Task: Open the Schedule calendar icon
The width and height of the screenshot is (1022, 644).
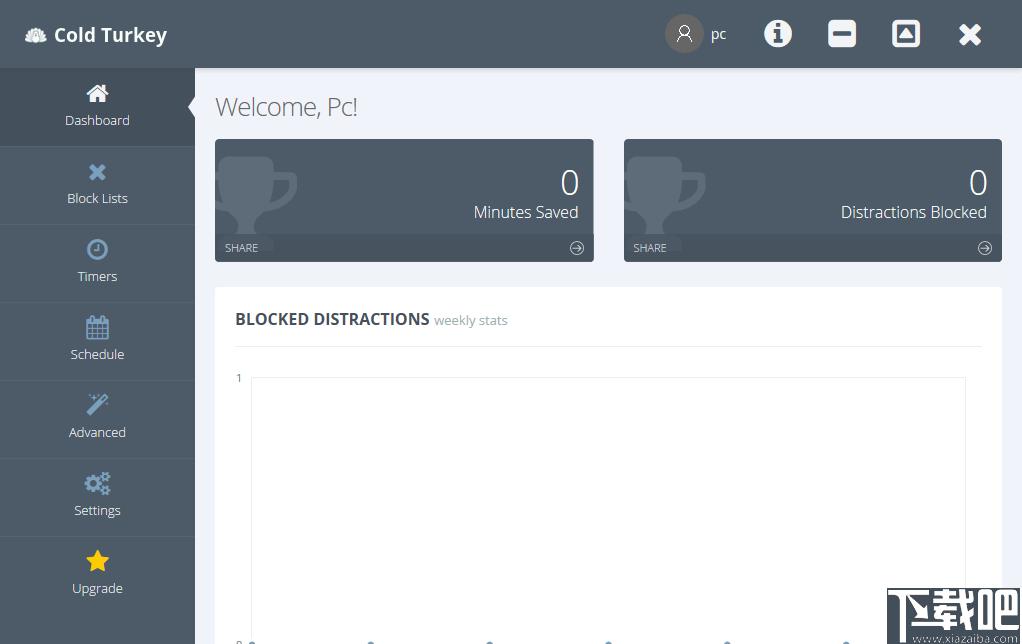Action: (x=97, y=327)
